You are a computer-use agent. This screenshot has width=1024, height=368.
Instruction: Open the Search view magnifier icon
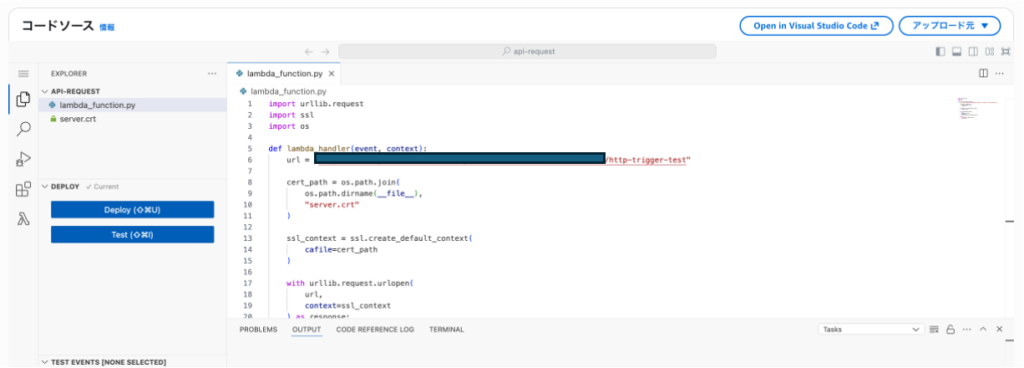pyautogui.click(x=23, y=129)
